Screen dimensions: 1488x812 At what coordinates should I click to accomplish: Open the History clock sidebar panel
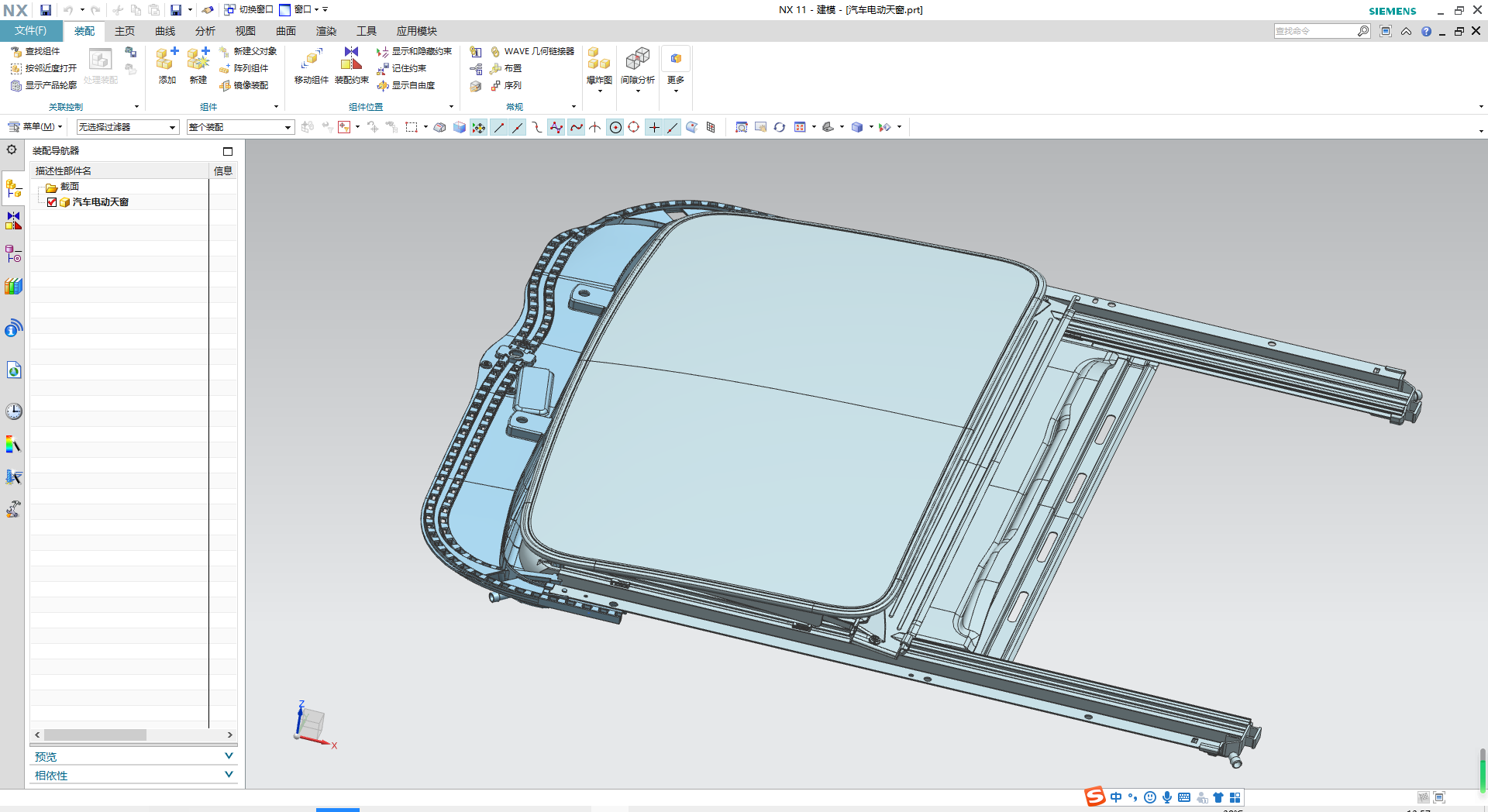click(13, 411)
